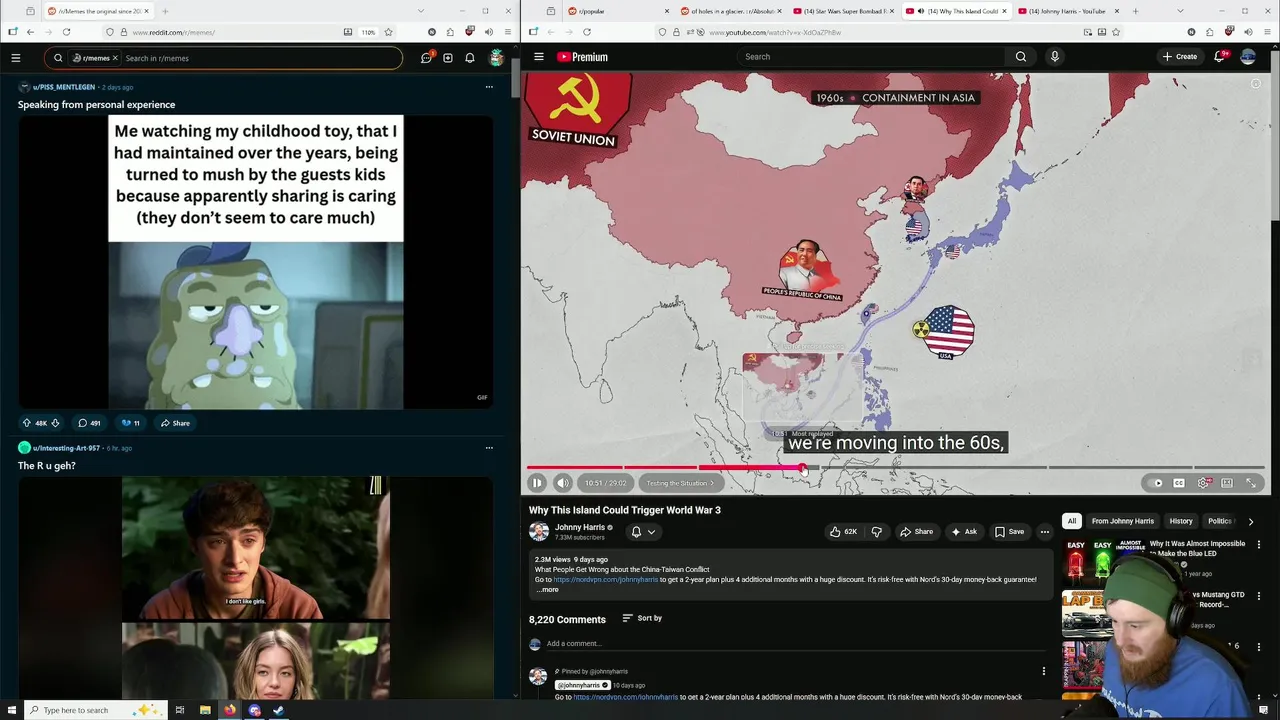Upvote the 'Speaking from personal experience' post
Image resolution: width=1280 pixels, height=720 pixels.
click(27, 423)
